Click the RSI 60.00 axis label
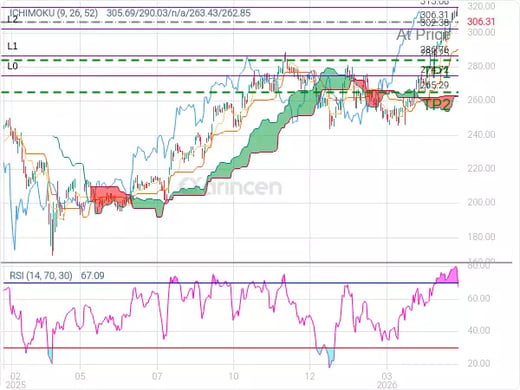 [479, 298]
